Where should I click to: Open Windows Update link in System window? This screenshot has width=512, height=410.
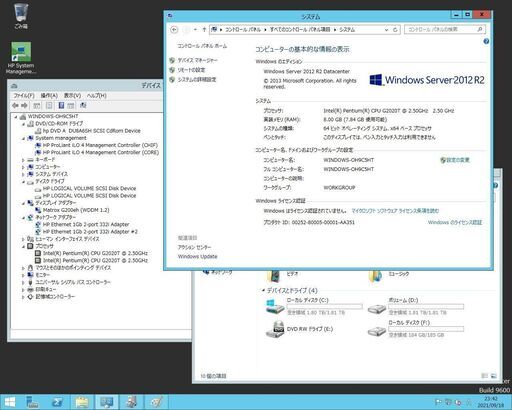point(198,257)
